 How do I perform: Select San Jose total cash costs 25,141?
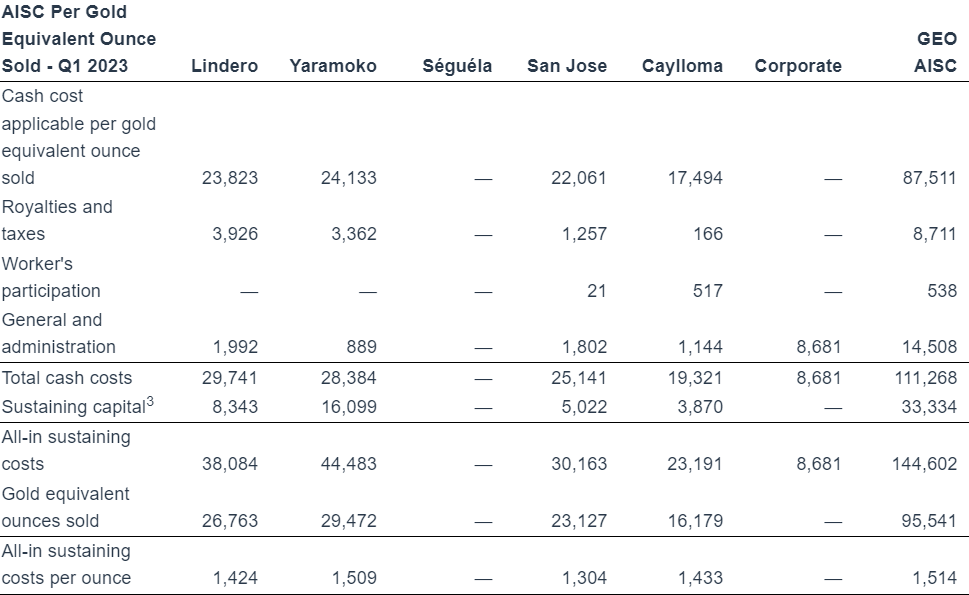point(578,378)
